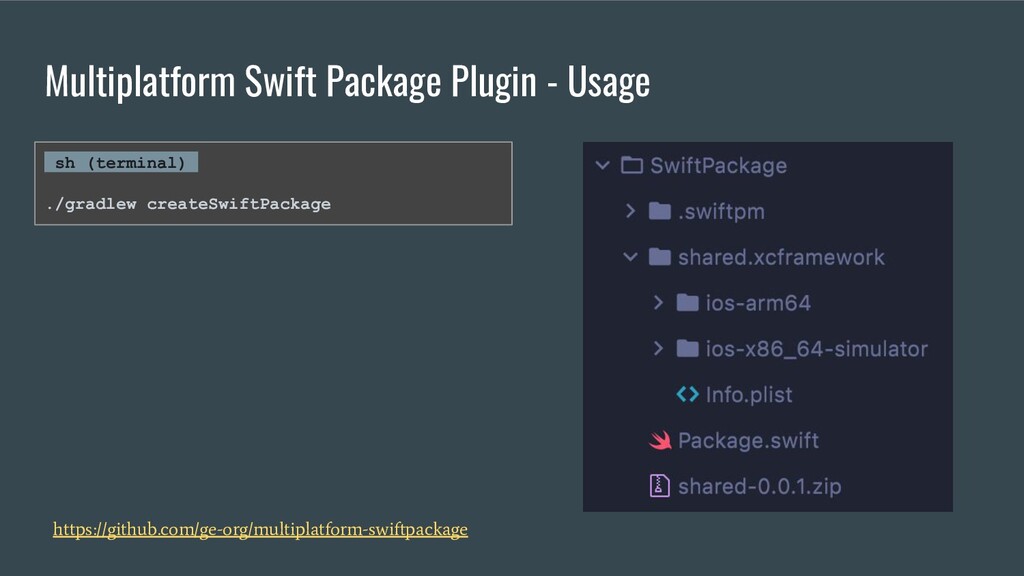The width and height of the screenshot is (1024, 576).
Task: Click the SwiftPackage outlined folder icon
Action: [x=632, y=165]
